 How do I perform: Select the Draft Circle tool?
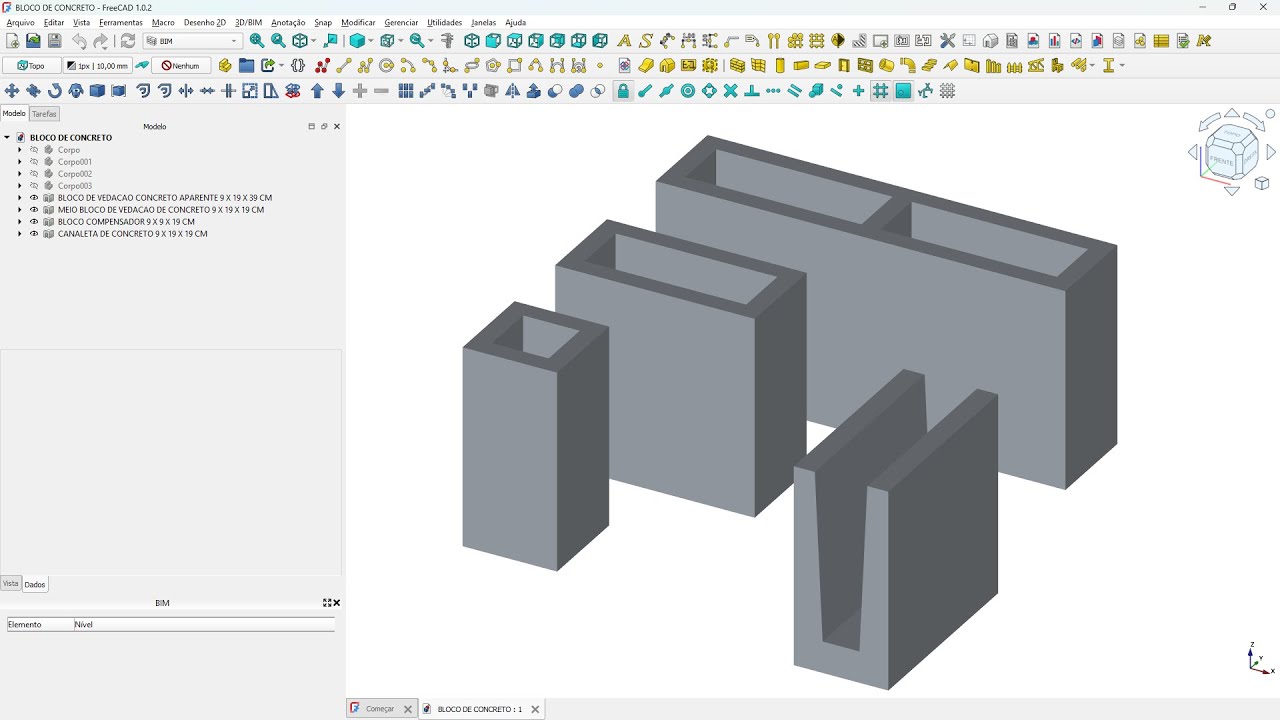pyautogui.click(x=386, y=65)
